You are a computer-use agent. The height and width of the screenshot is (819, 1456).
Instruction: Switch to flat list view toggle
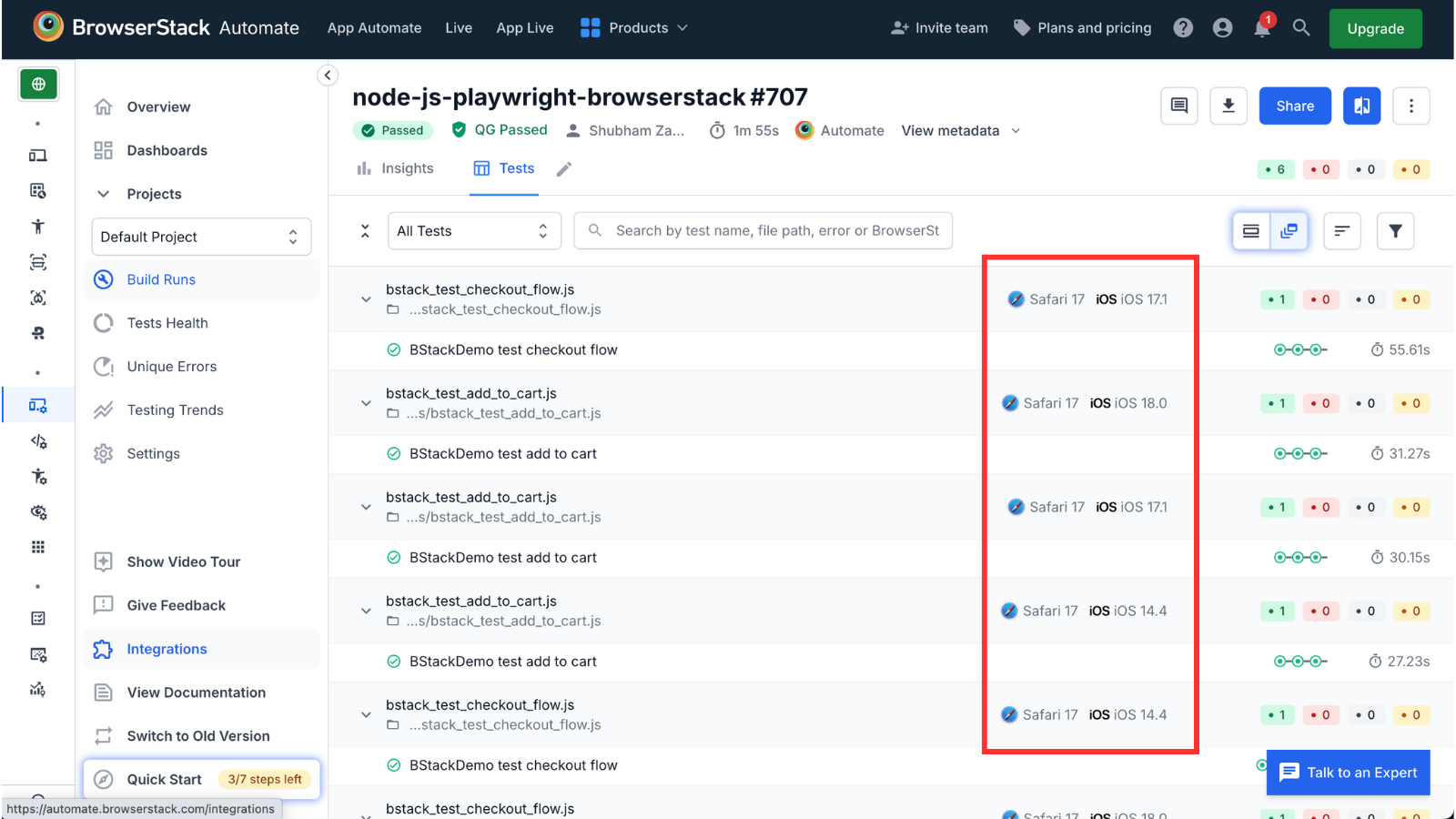pos(1251,231)
